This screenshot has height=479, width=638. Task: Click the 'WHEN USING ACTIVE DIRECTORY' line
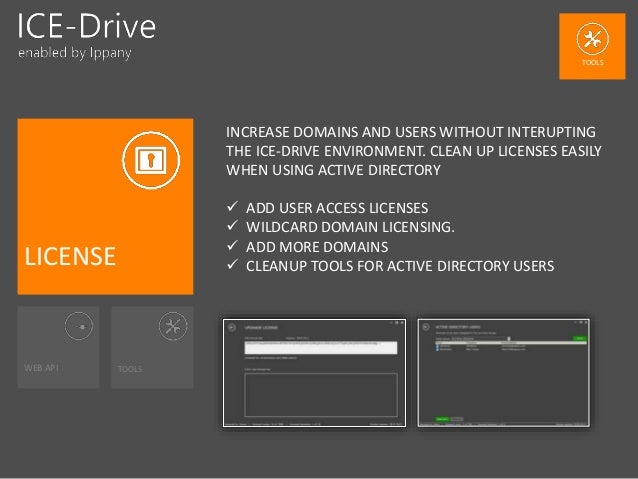(x=333, y=170)
